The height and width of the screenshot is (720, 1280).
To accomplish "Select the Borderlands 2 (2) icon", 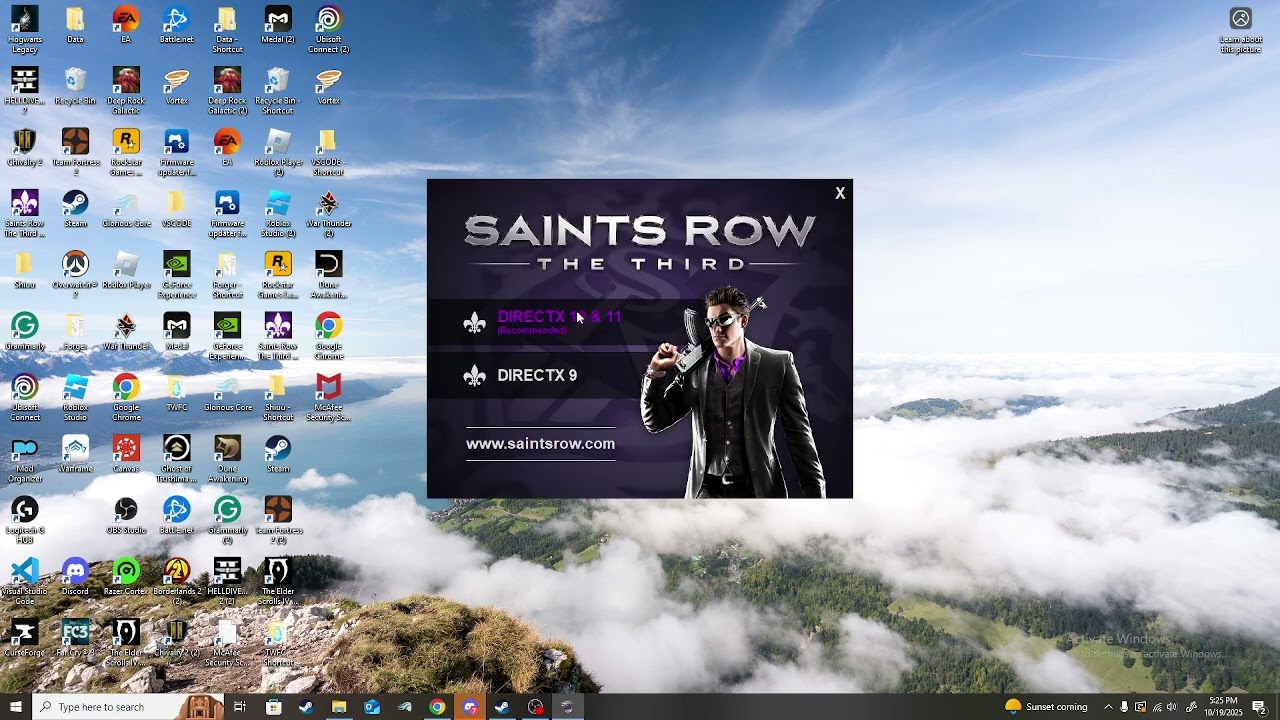I will pyautogui.click(x=177, y=582).
